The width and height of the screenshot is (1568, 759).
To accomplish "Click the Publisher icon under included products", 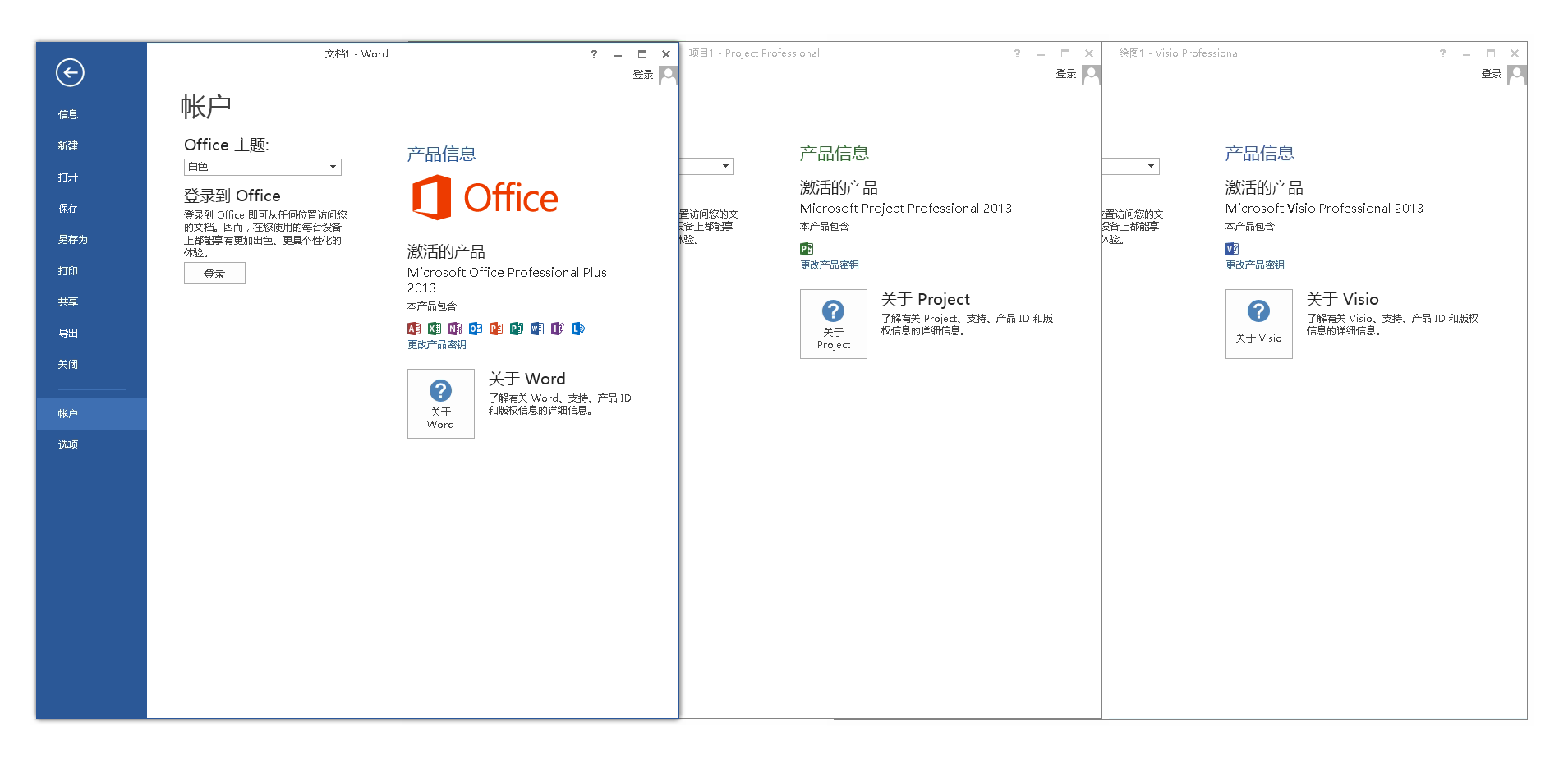I will [x=517, y=329].
